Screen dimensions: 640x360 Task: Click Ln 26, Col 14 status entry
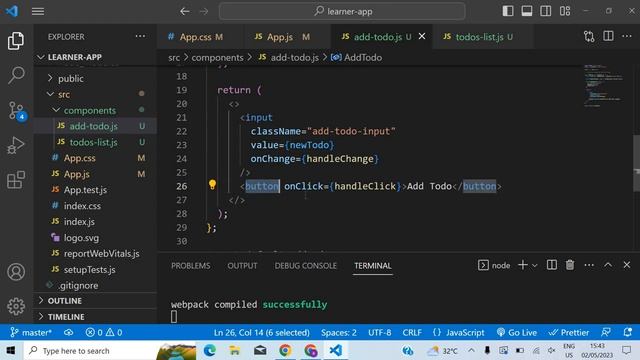click(262, 333)
